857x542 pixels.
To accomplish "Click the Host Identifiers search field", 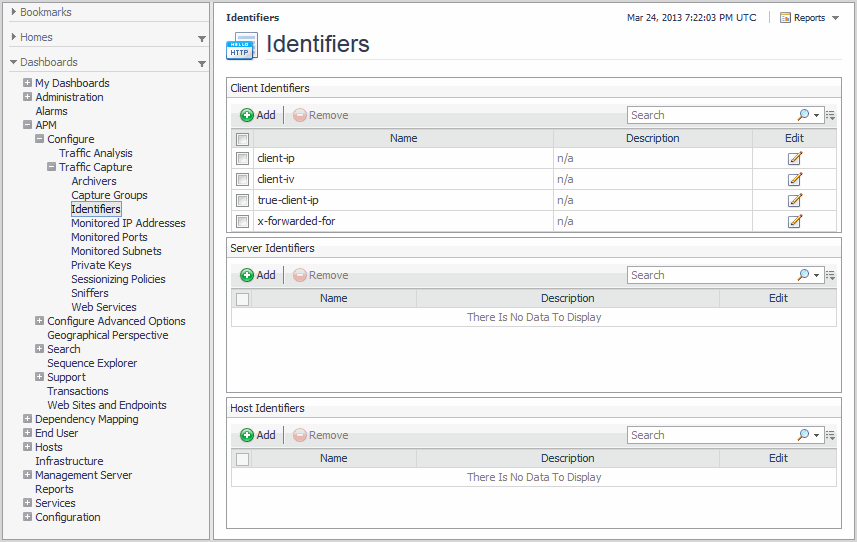I will tap(710, 435).
